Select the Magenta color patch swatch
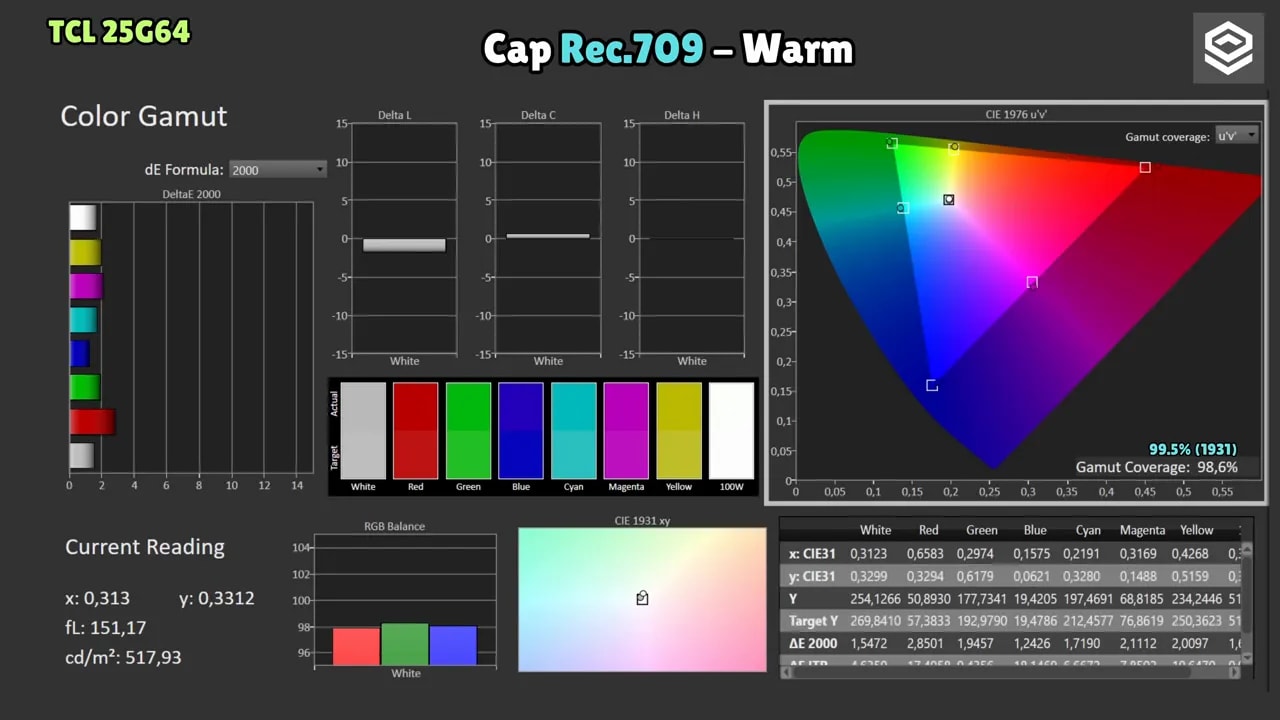Screen dimensions: 1280x720 (626, 430)
